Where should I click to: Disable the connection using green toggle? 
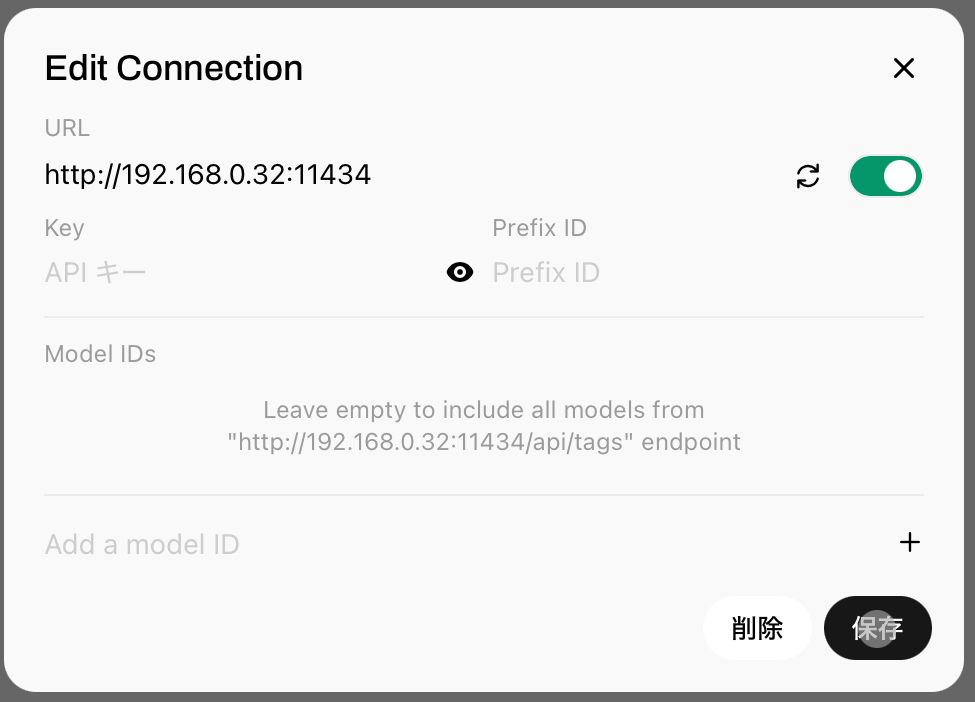[885, 176]
